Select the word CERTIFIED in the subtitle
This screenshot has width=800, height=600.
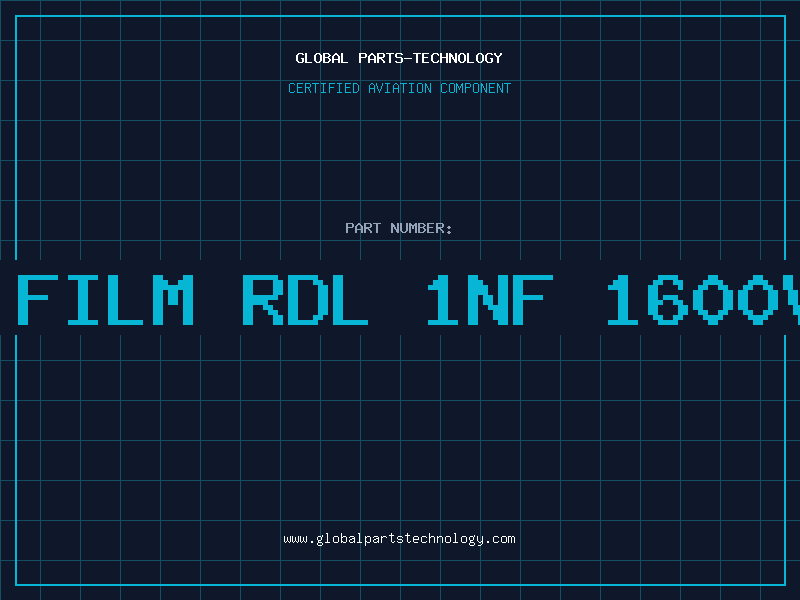(324, 88)
